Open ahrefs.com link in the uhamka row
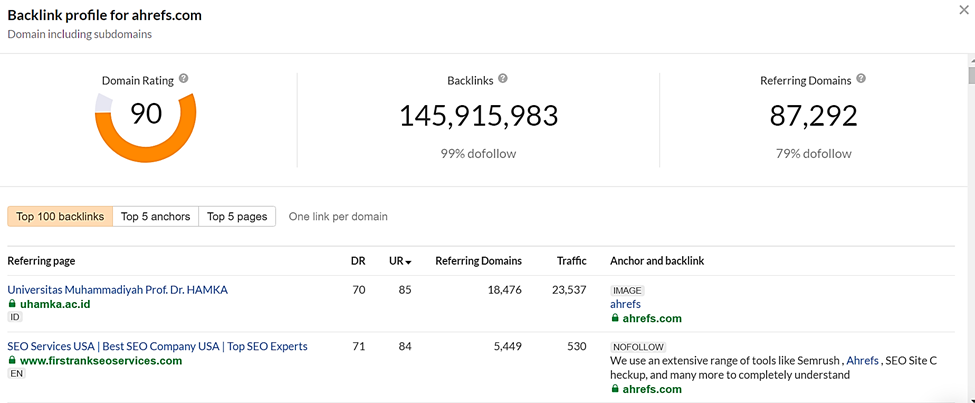 pyautogui.click(x=652, y=318)
